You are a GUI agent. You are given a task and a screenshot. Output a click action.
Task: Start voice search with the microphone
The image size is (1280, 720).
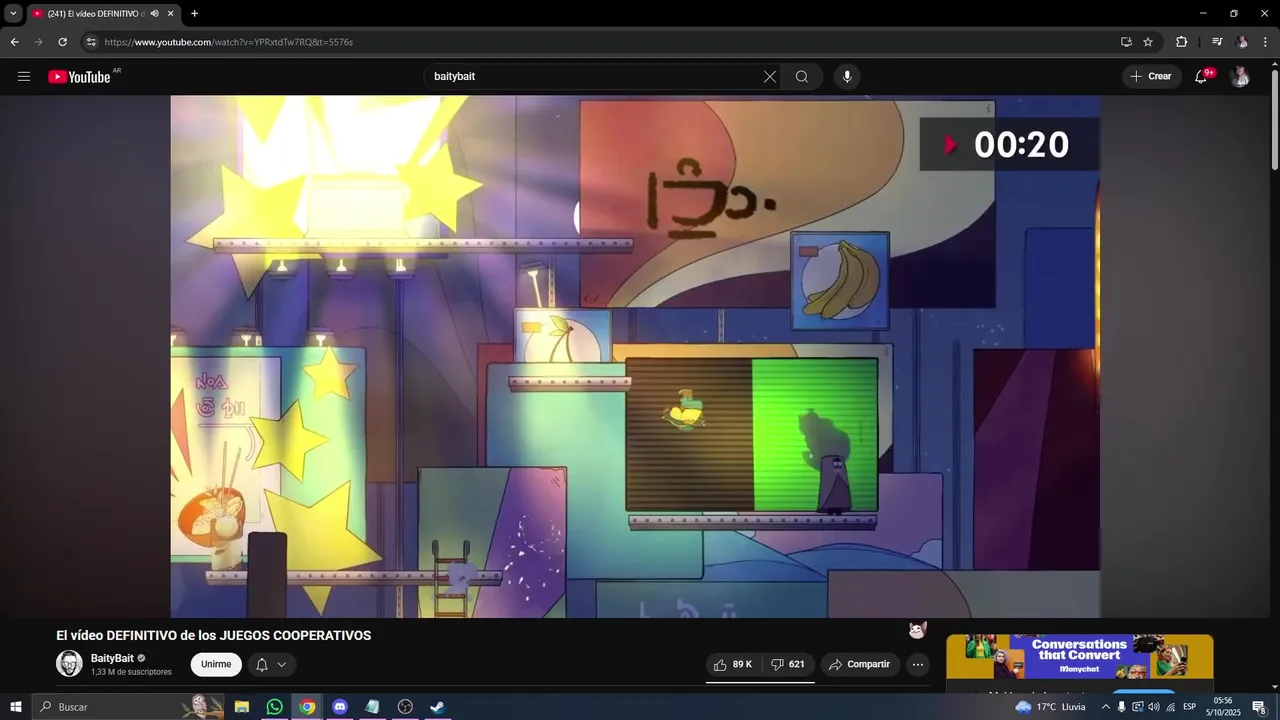coord(847,77)
